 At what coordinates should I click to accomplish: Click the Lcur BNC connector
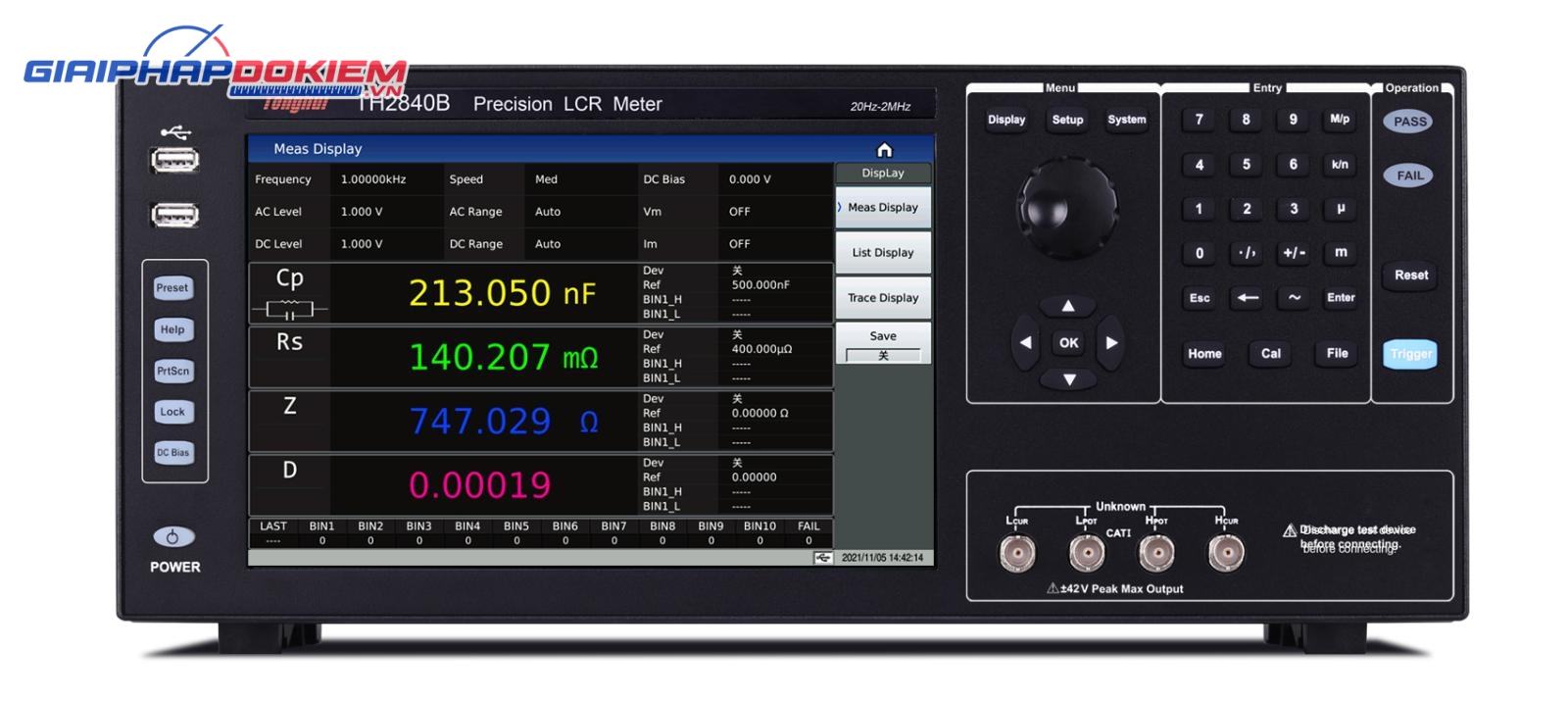click(x=1016, y=554)
